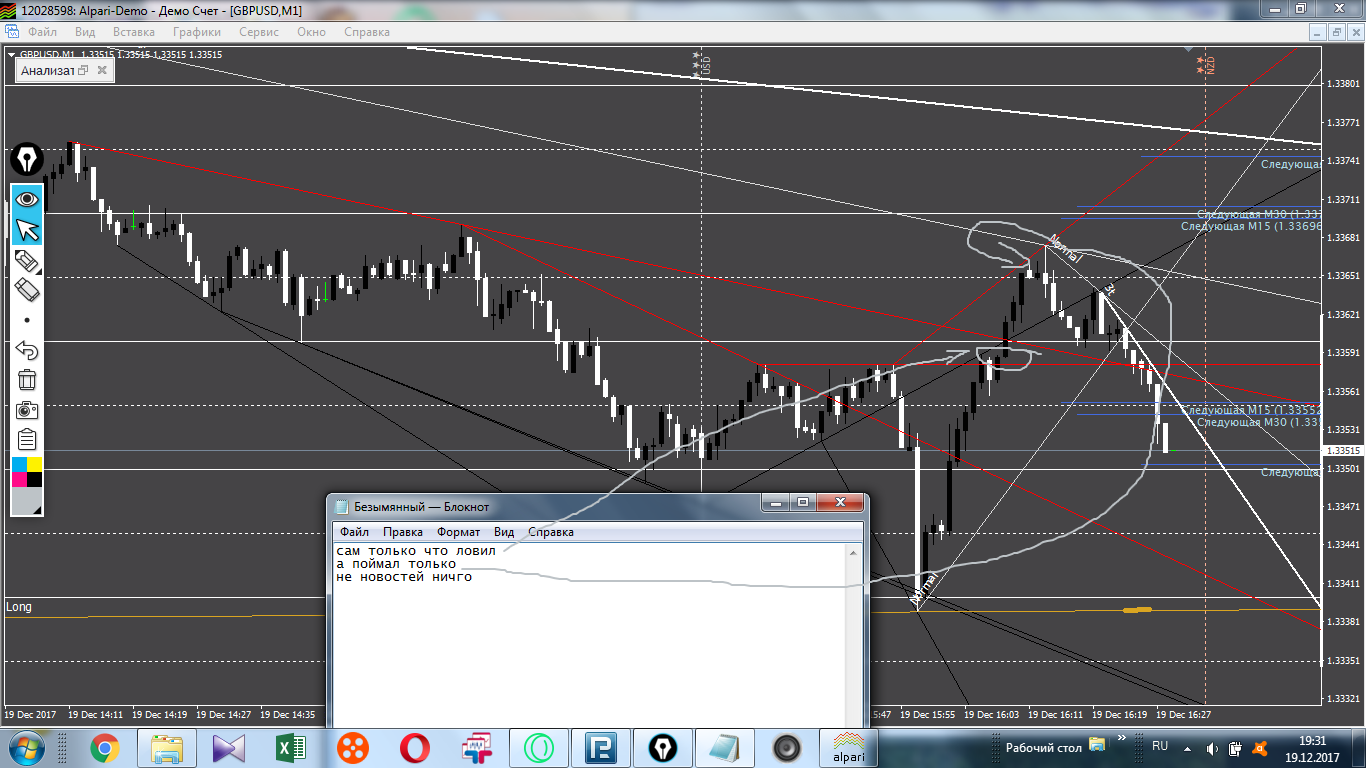Image resolution: width=1366 pixels, height=768 pixels.
Task: Undo last stroke with the curved arrow
Action: [x=27, y=350]
